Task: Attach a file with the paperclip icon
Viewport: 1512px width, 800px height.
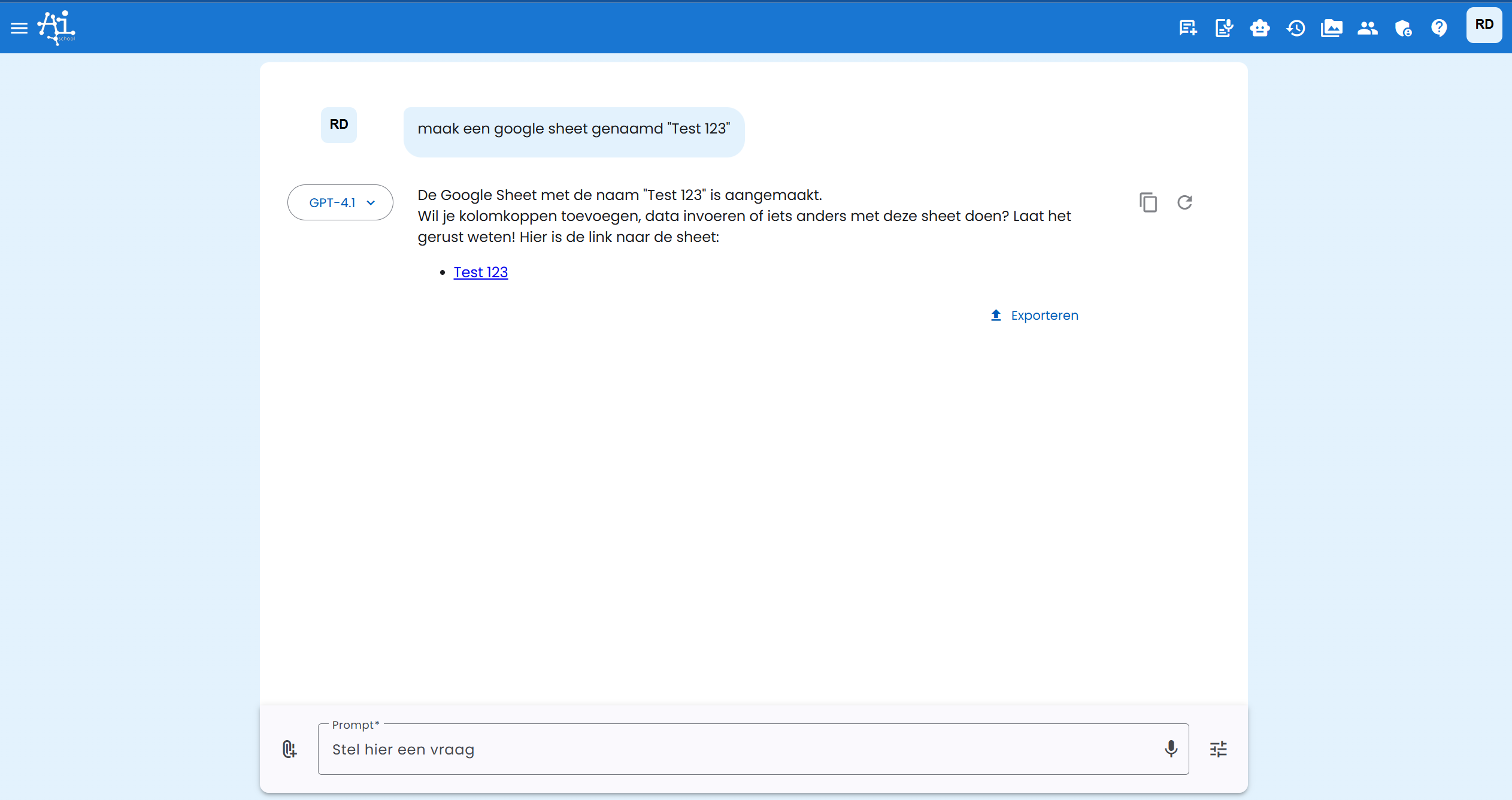Action: click(289, 749)
